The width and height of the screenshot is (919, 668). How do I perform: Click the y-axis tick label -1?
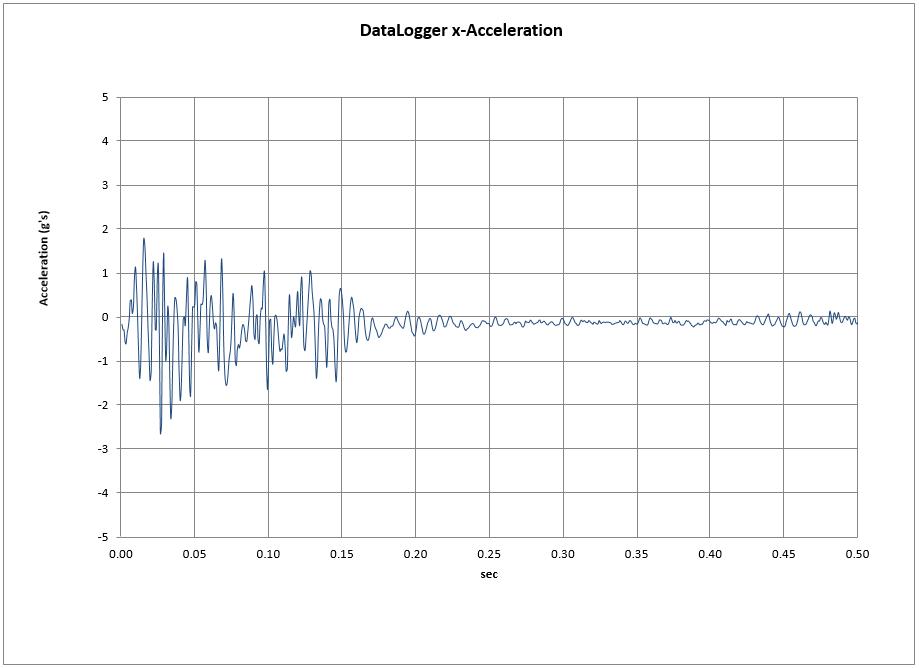point(103,361)
